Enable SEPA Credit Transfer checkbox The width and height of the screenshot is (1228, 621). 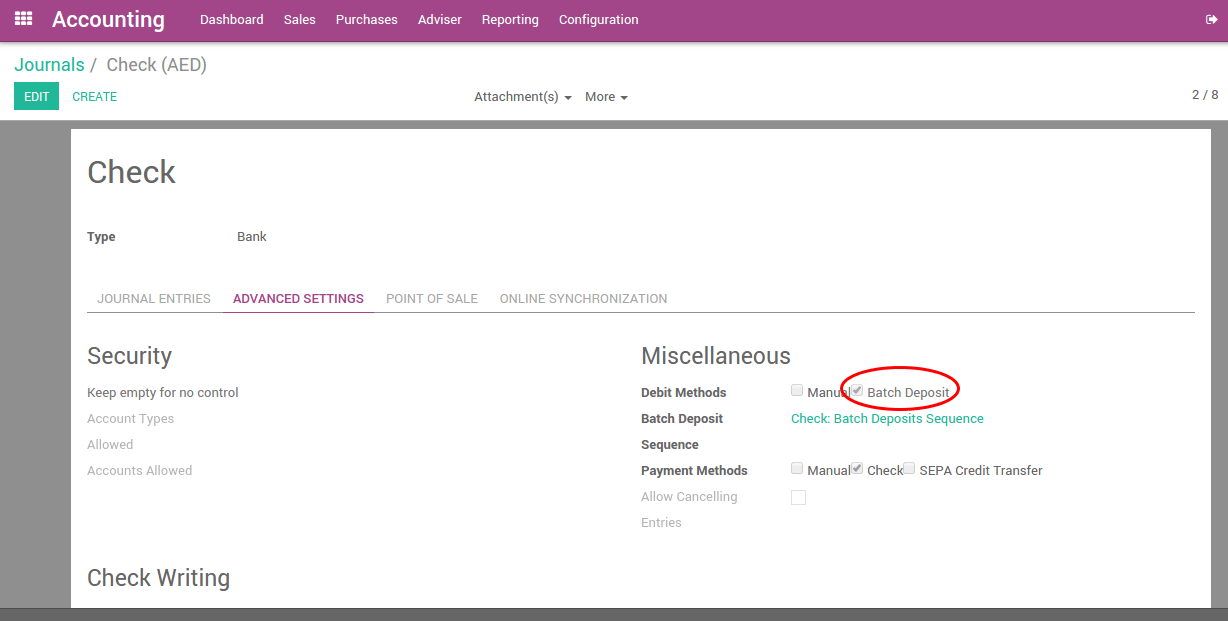[909, 468]
